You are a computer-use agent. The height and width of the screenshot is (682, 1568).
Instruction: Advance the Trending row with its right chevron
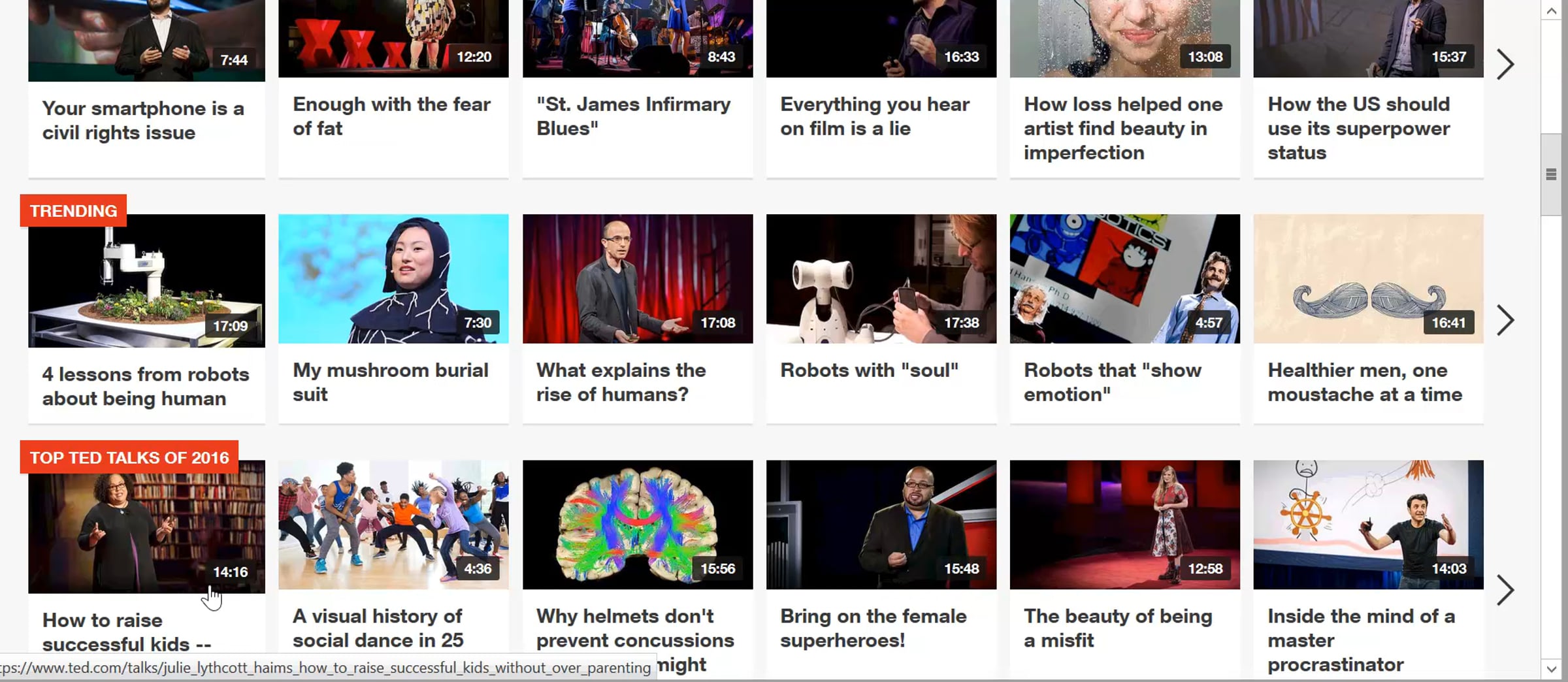point(1505,320)
